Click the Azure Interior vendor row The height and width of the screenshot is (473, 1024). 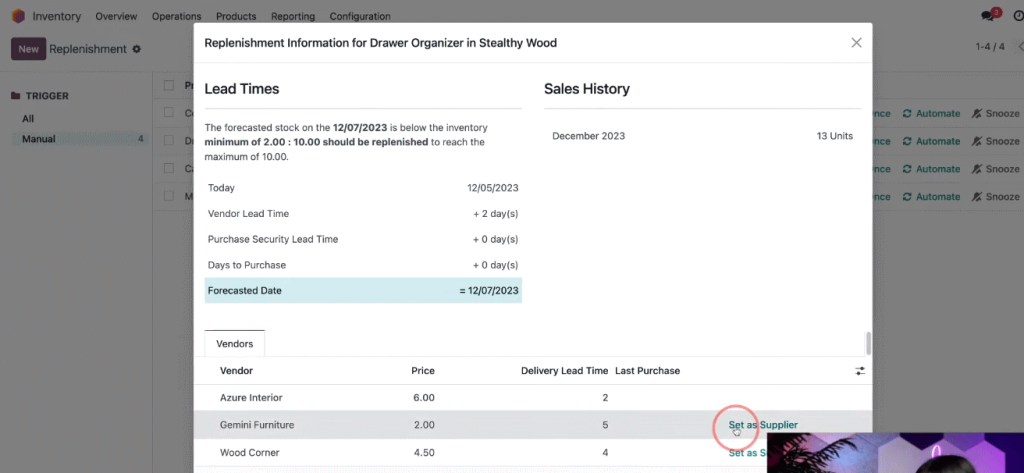532,398
